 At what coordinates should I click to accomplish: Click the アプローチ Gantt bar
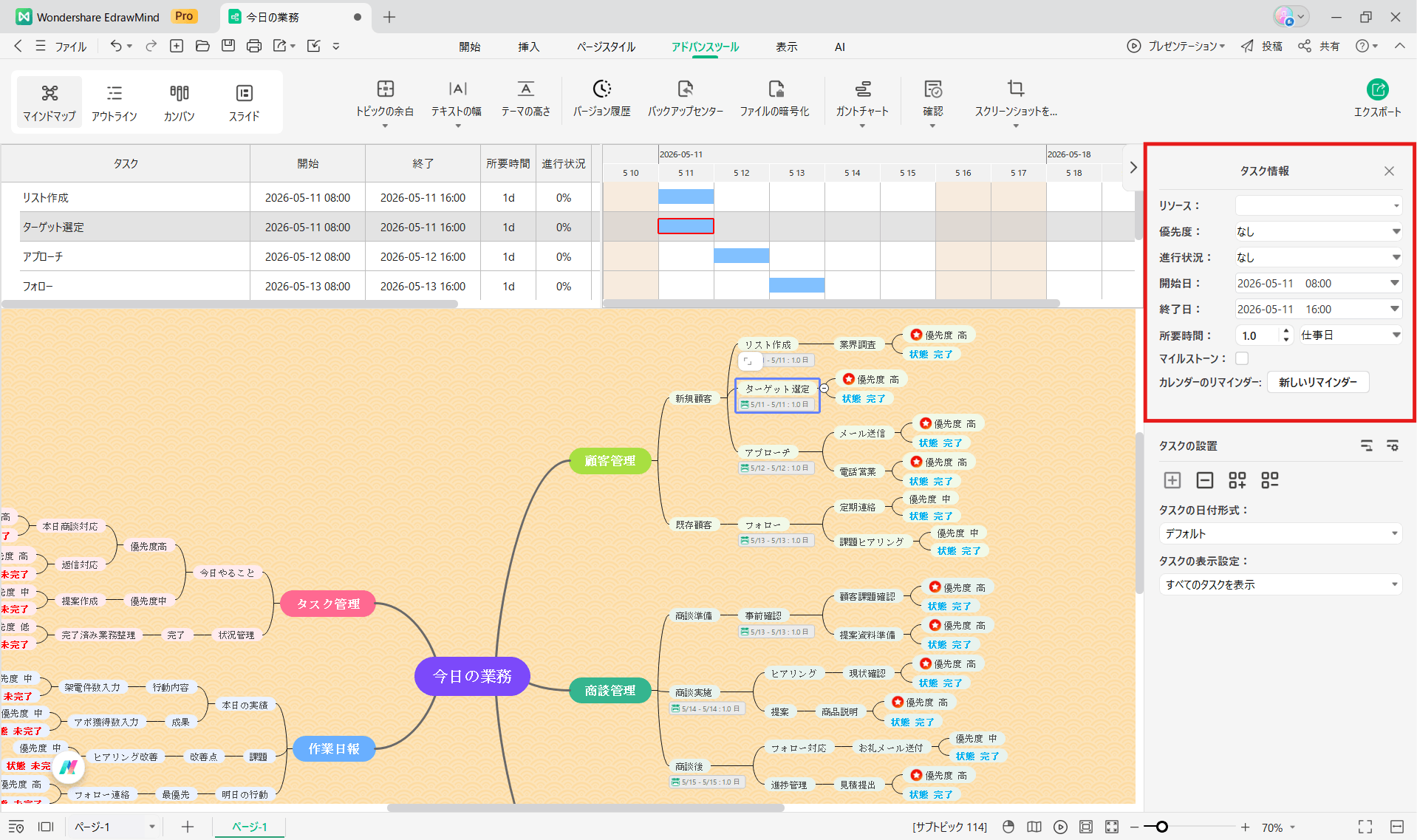pyautogui.click(x=741, y=256)
